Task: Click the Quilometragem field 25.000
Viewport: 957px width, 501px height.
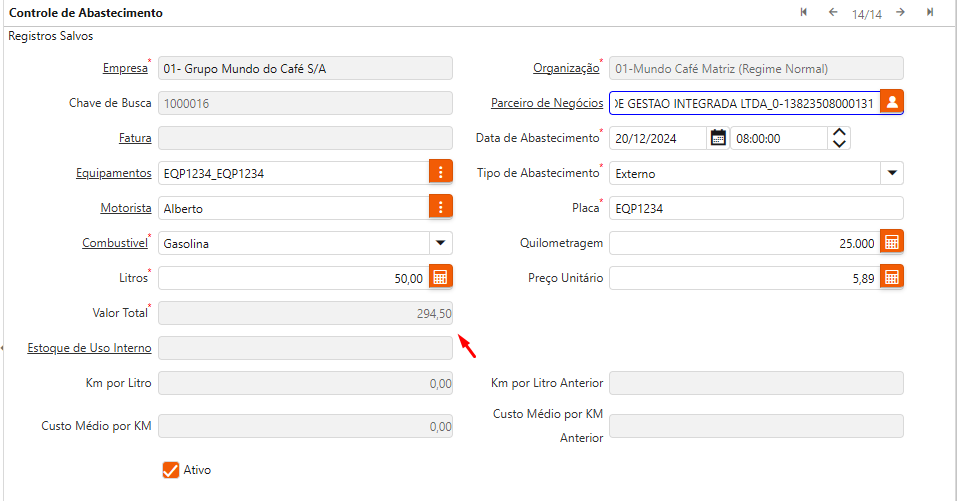Action: coord(745,243)
